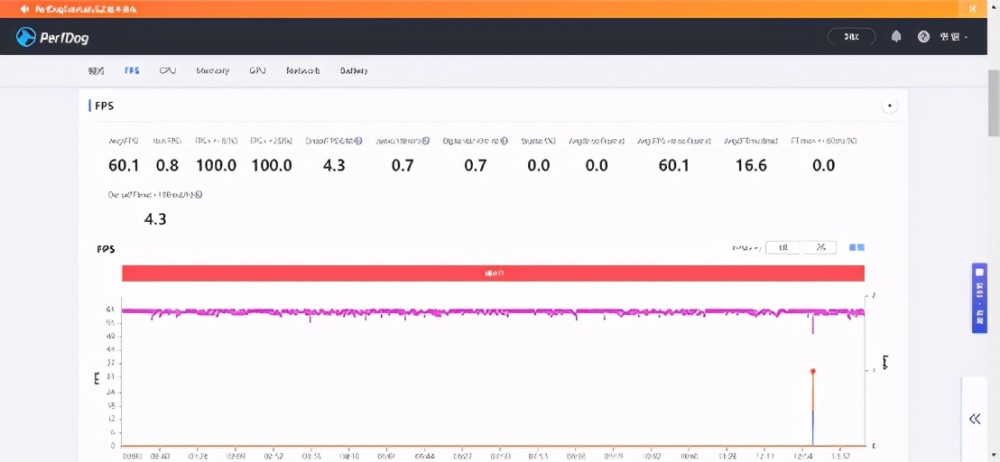Click the pill-shaped button beside the bell
The image size is (1000, 462).
[851, 37]
